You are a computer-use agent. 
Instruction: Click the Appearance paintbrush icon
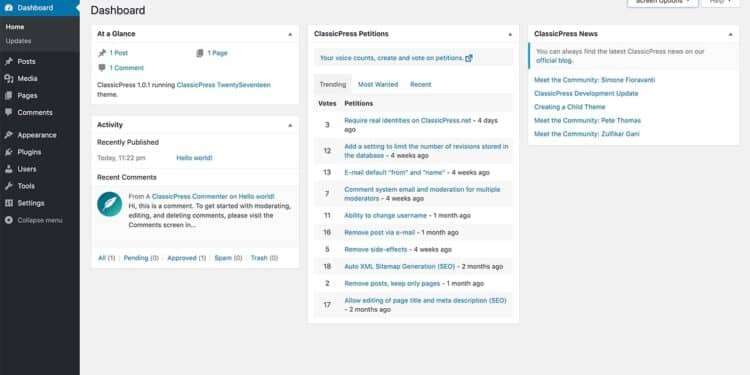[9, 135]
